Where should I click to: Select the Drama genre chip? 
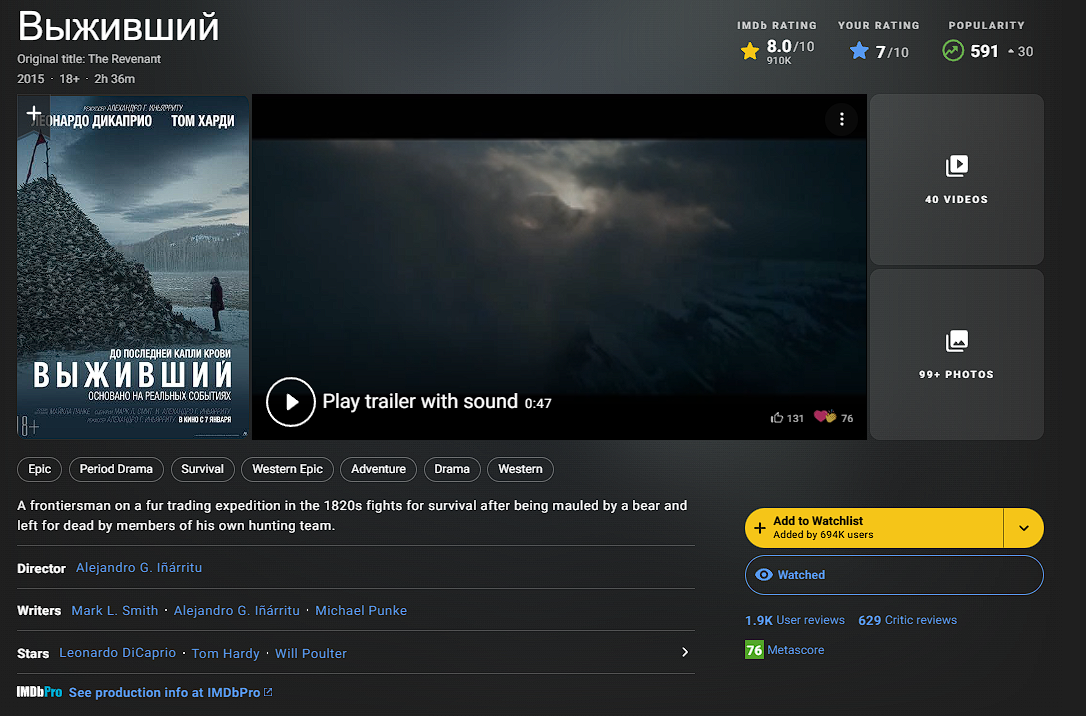452,469
